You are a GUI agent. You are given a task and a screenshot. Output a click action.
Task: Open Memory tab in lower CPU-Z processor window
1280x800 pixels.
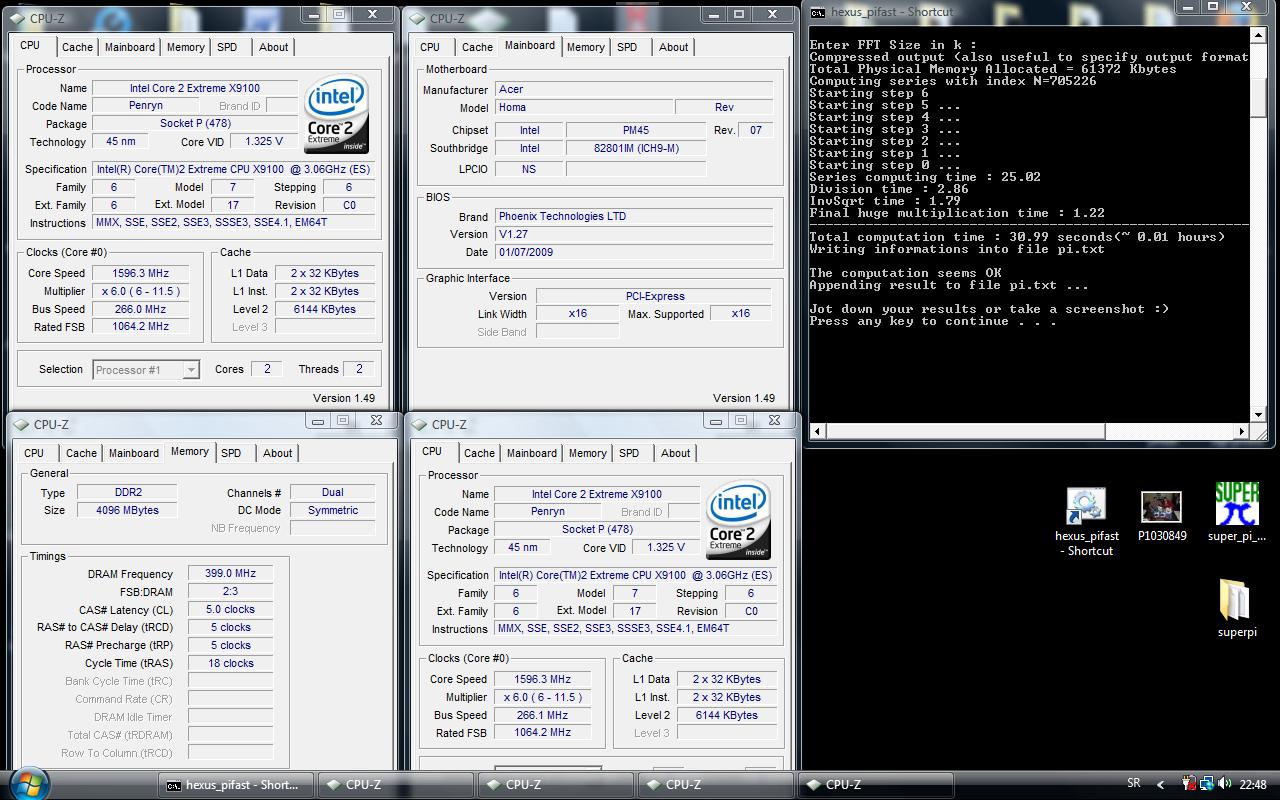(x=588, y=453)
